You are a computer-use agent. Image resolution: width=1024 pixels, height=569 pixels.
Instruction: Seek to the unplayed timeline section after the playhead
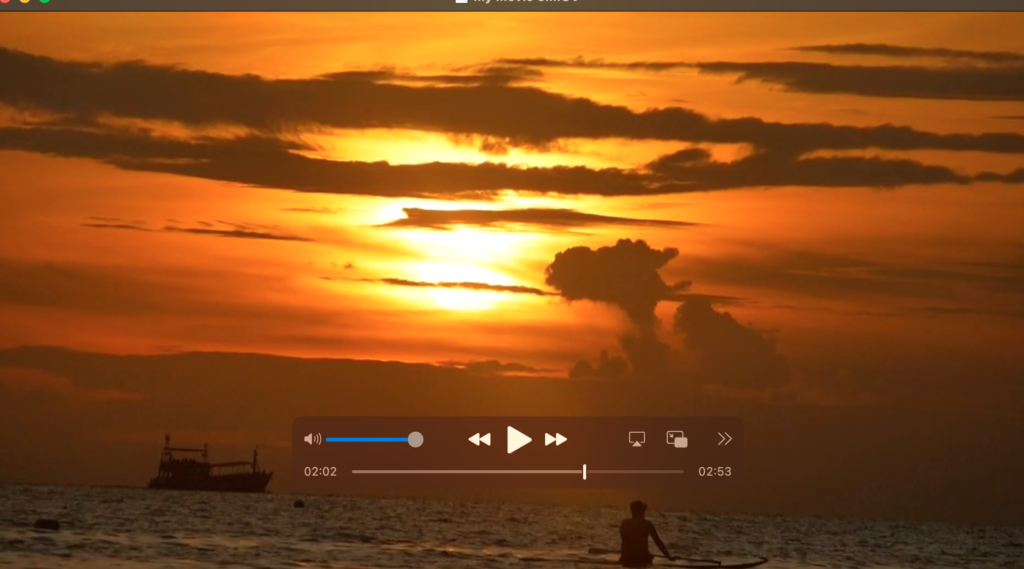(x=635, y=471)
